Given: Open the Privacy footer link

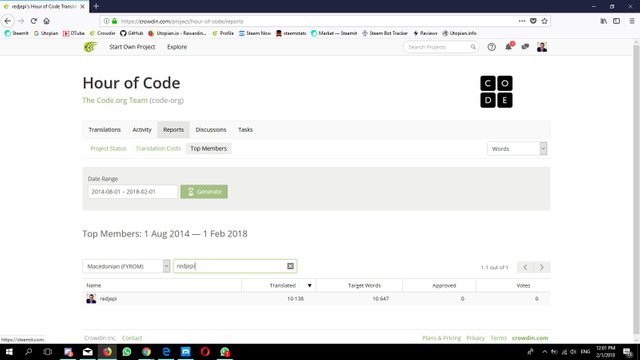Looking at the screenshot, I should [x=476, y=338].
